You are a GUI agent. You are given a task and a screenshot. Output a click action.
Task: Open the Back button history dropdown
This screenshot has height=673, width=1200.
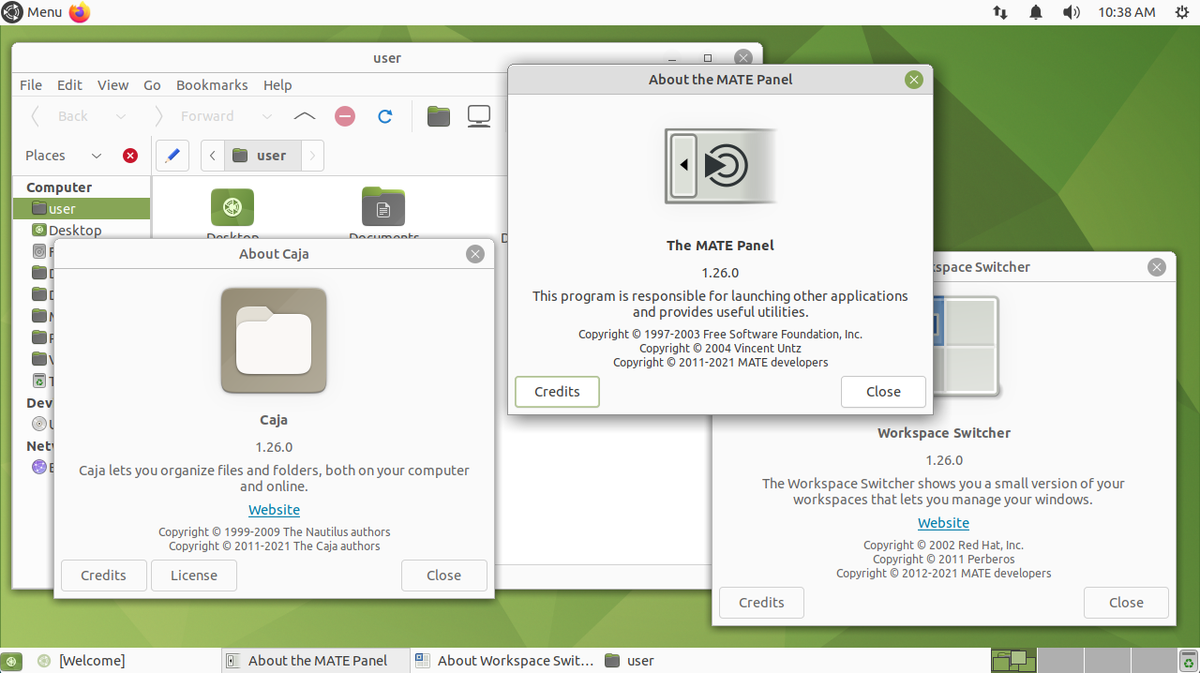pos(121,116)
